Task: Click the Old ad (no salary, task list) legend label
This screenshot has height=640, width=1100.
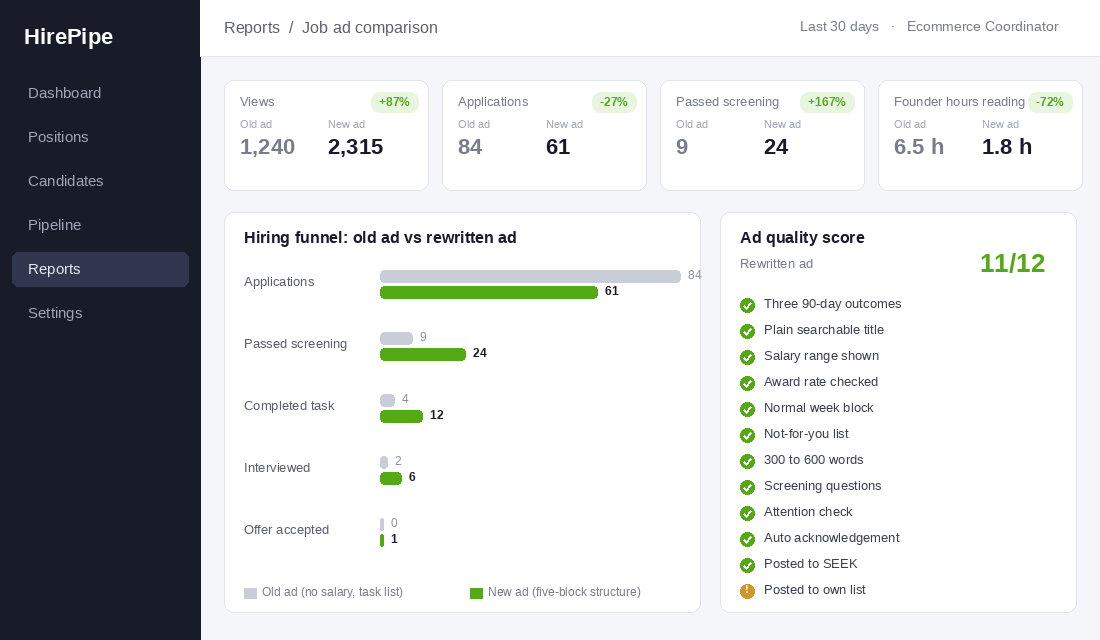Action: (333, 592)
